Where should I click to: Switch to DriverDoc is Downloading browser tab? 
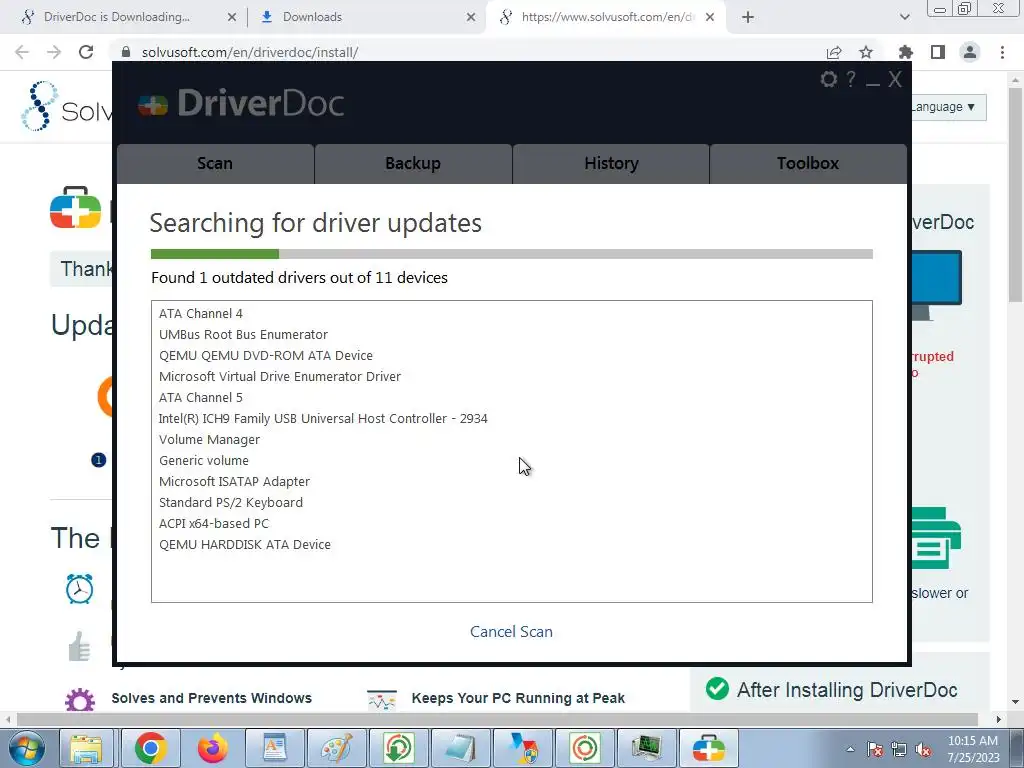tap(116, 17)
